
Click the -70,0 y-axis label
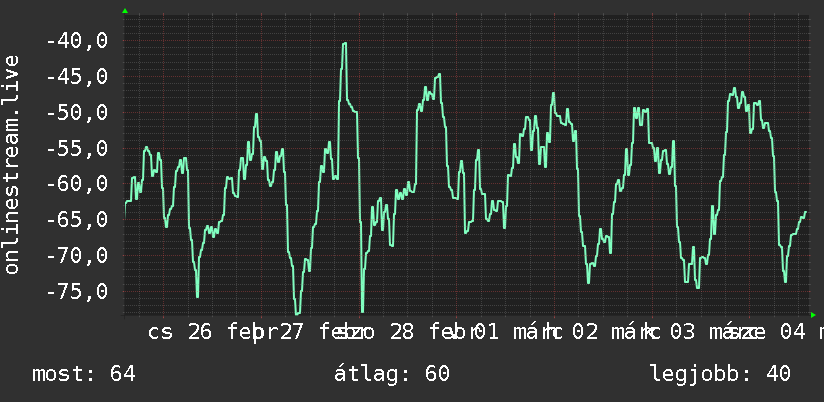tap(77, 256)
